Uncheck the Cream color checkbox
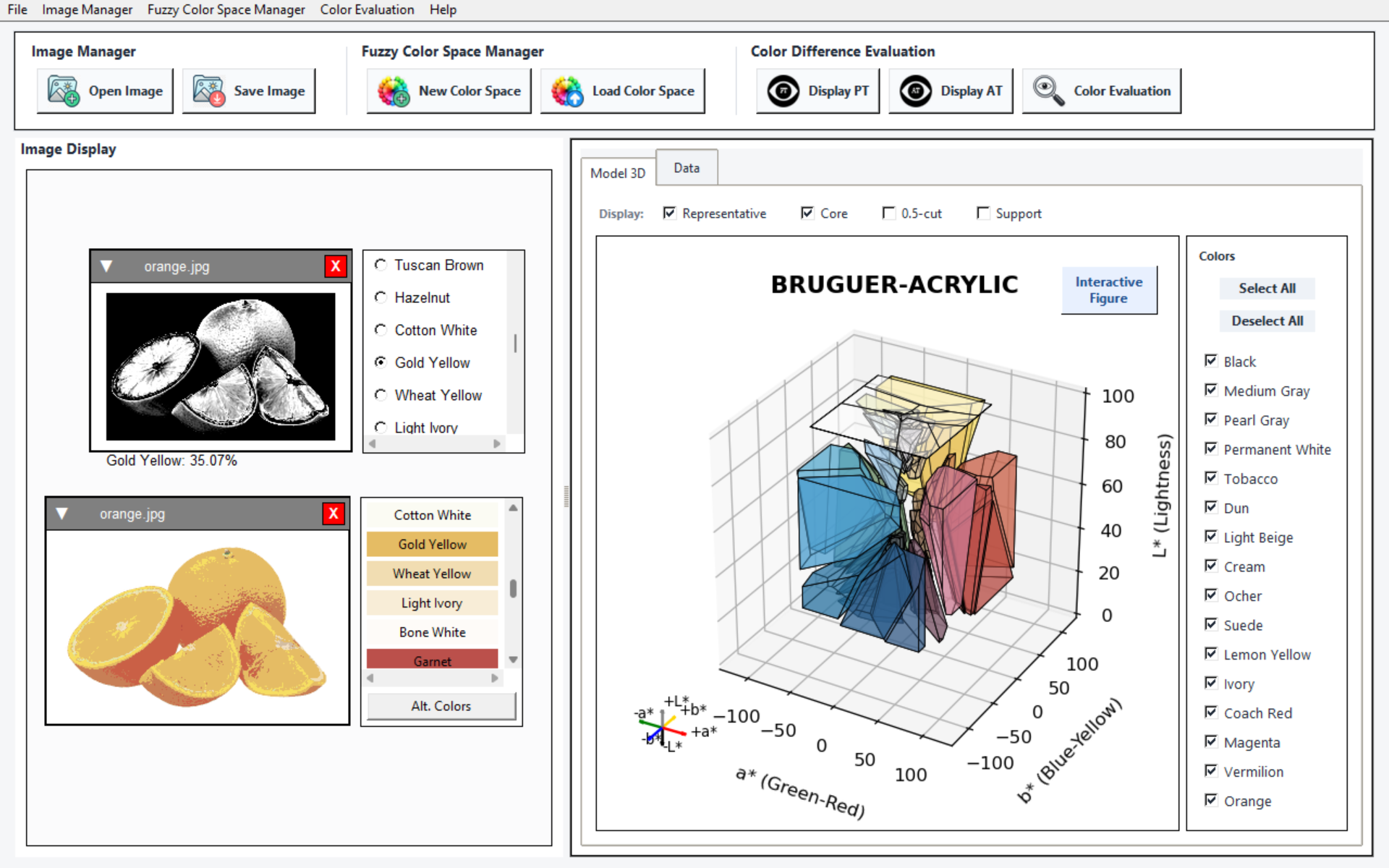 pyautogui.click(x=1211, y=566)
